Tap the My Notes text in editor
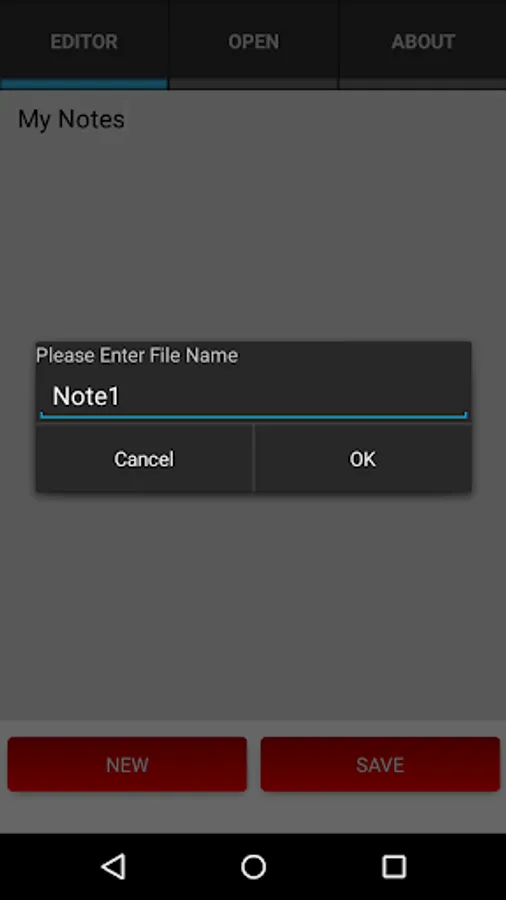 (x=71, y=119)
